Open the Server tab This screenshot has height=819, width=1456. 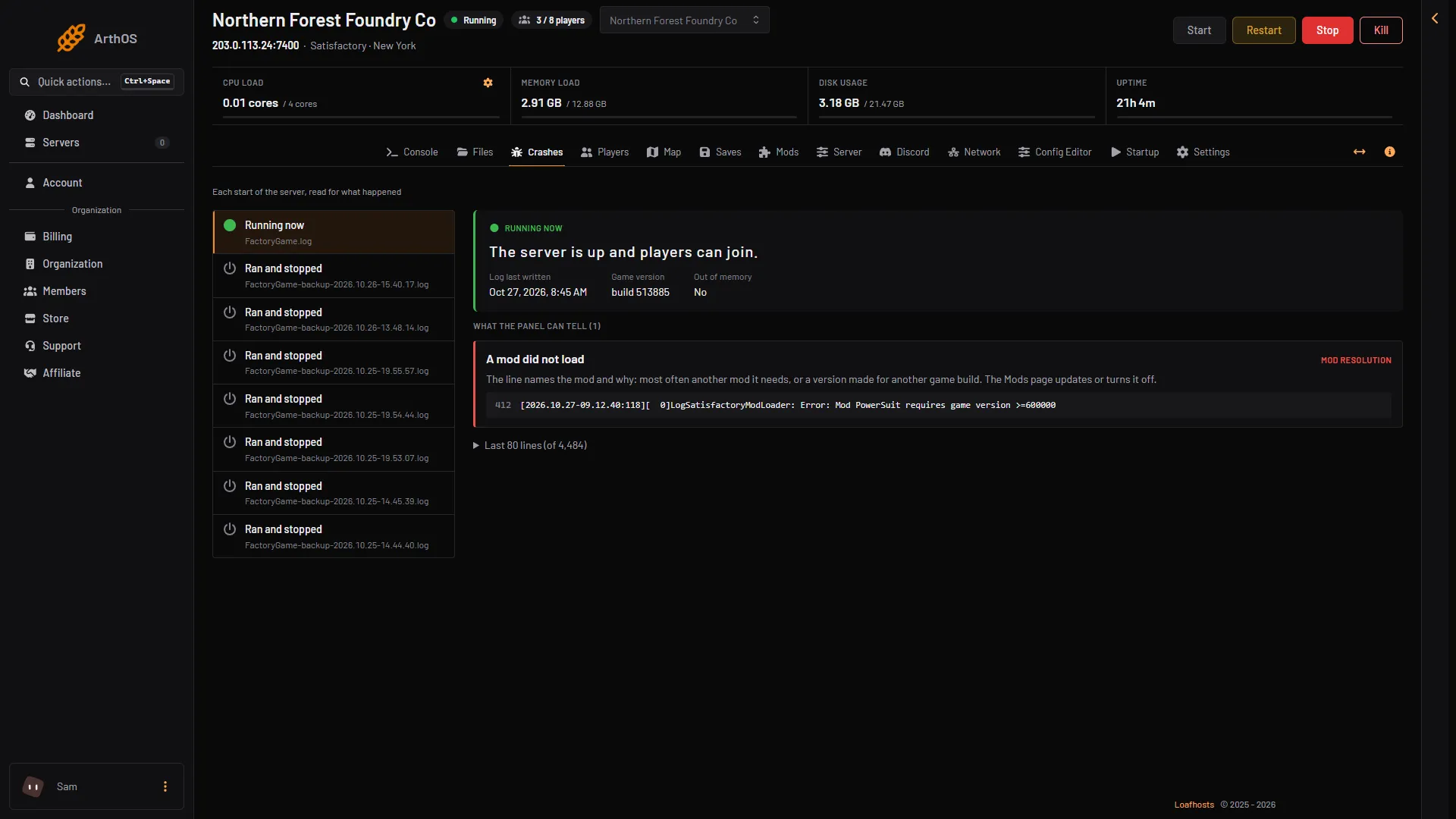point(839,152)
